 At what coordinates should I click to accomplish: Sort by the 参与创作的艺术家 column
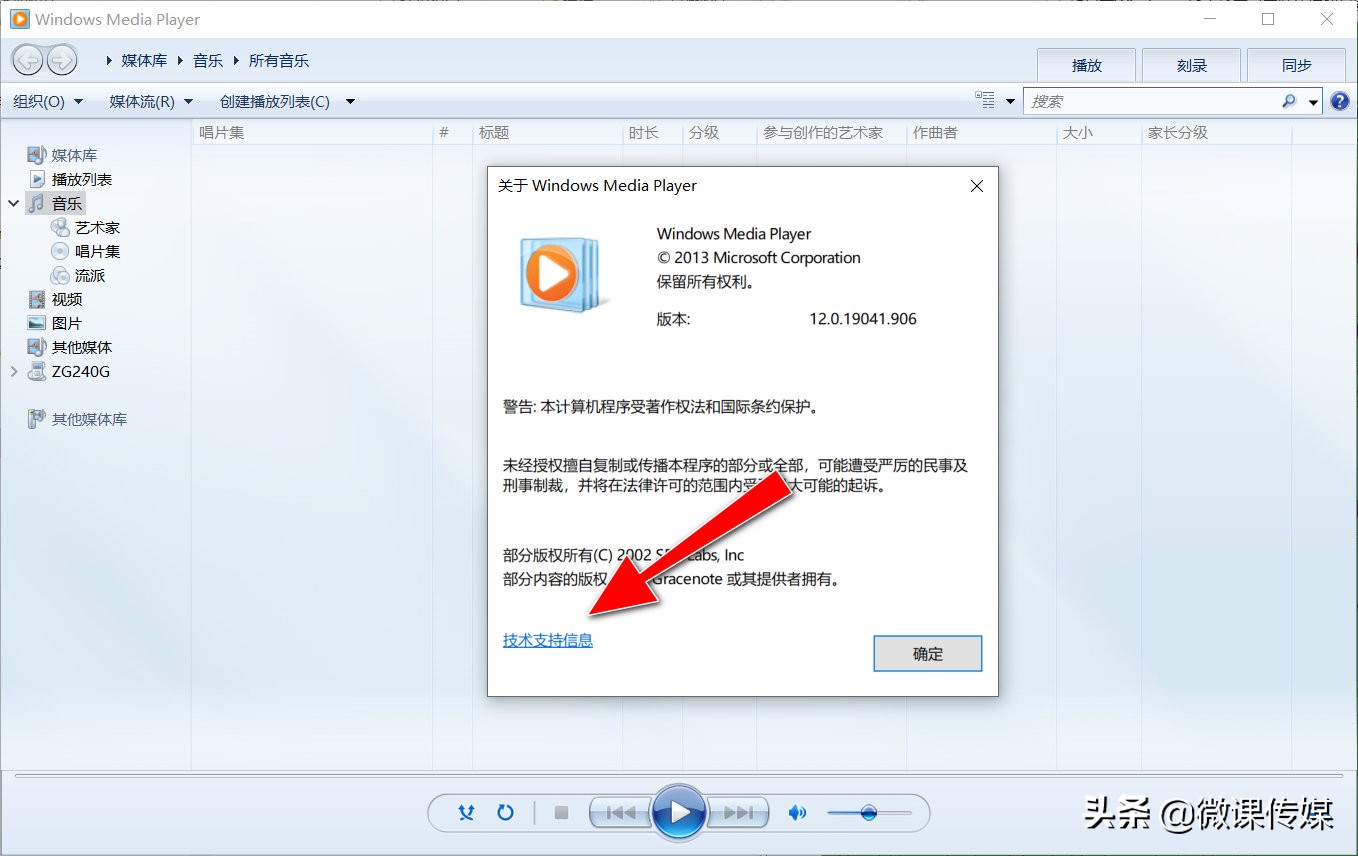coord(832,132)
